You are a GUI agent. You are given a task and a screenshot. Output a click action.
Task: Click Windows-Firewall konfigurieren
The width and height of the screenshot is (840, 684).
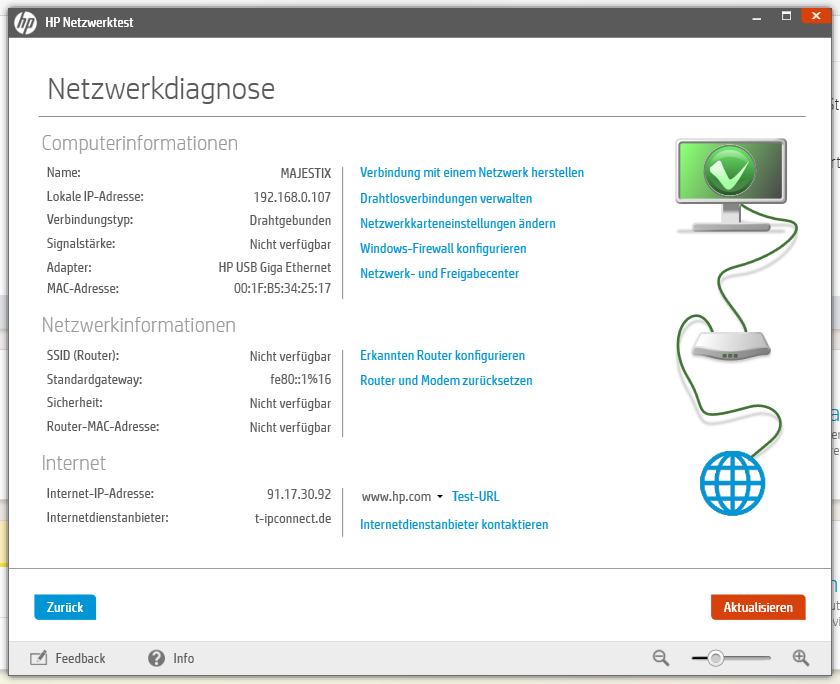tap(442, 248)
